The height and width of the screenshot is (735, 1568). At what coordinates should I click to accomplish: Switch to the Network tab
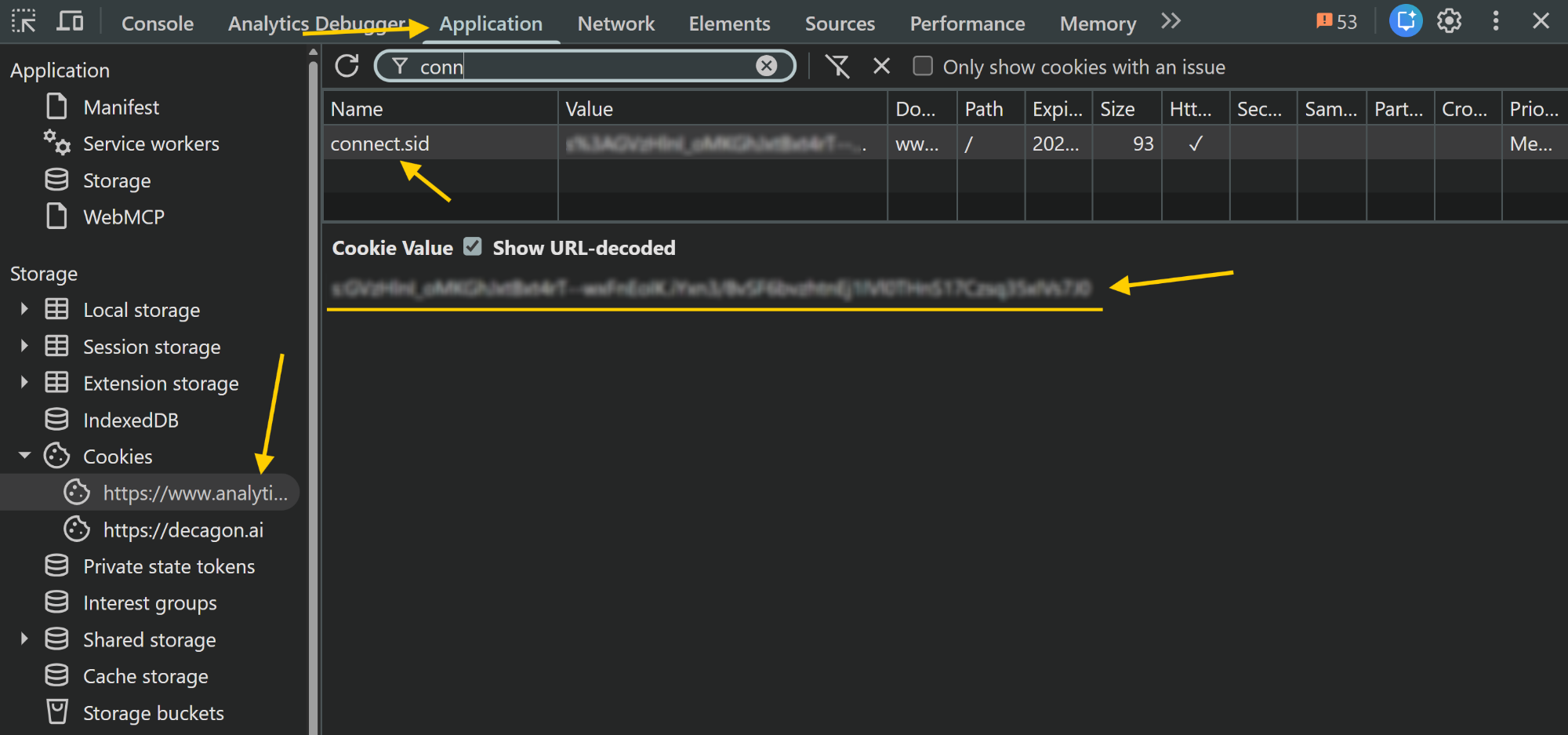615,24
